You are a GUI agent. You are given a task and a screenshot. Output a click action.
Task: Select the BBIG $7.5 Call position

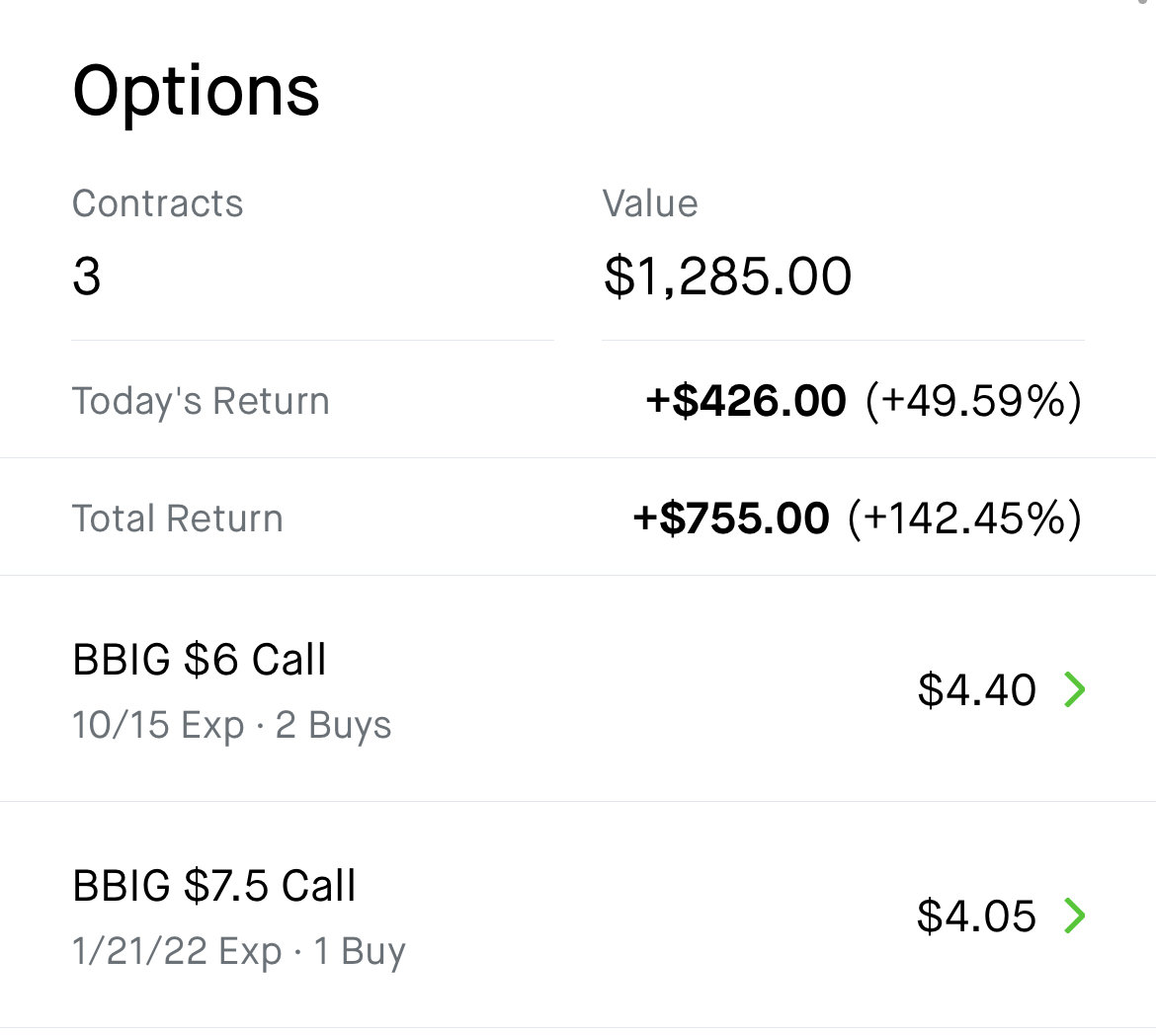click(578, 916)
